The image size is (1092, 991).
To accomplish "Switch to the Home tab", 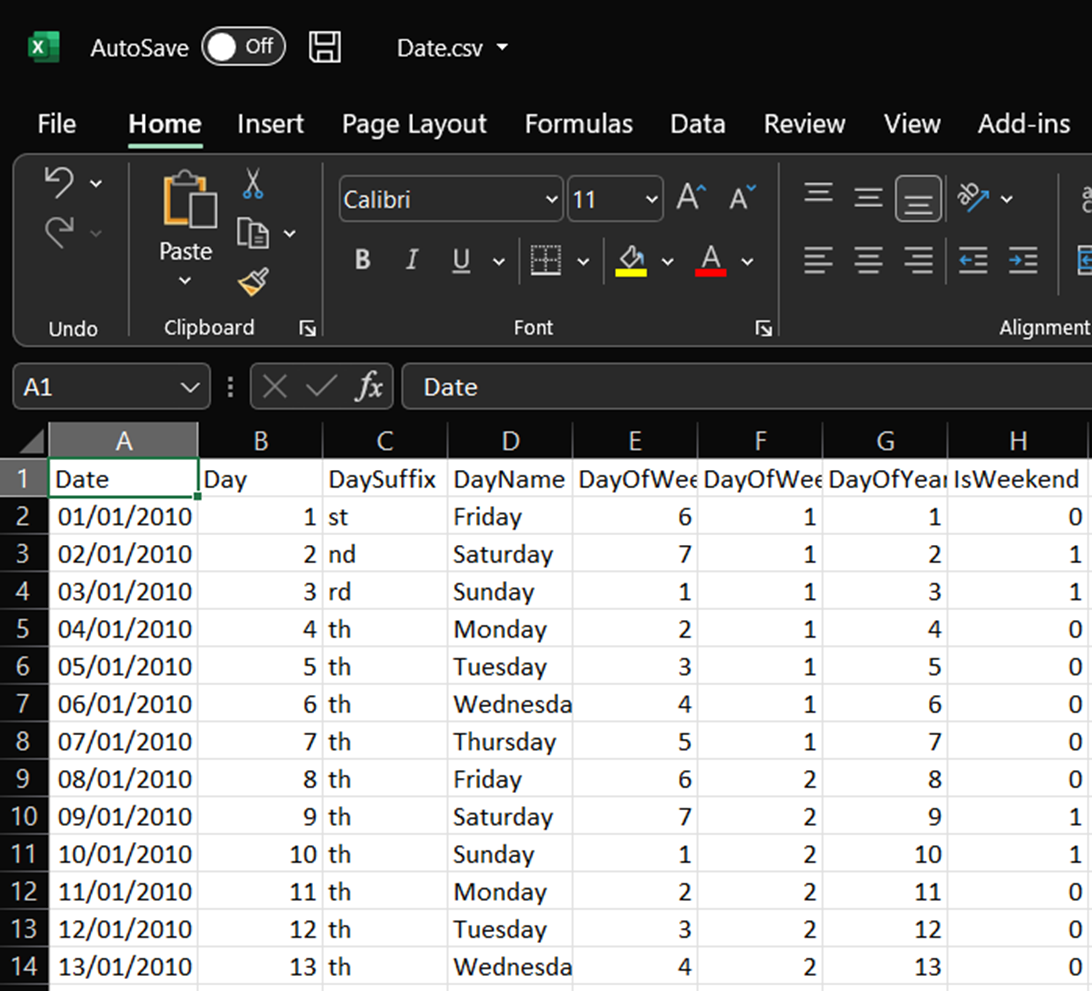I will 165,124.
